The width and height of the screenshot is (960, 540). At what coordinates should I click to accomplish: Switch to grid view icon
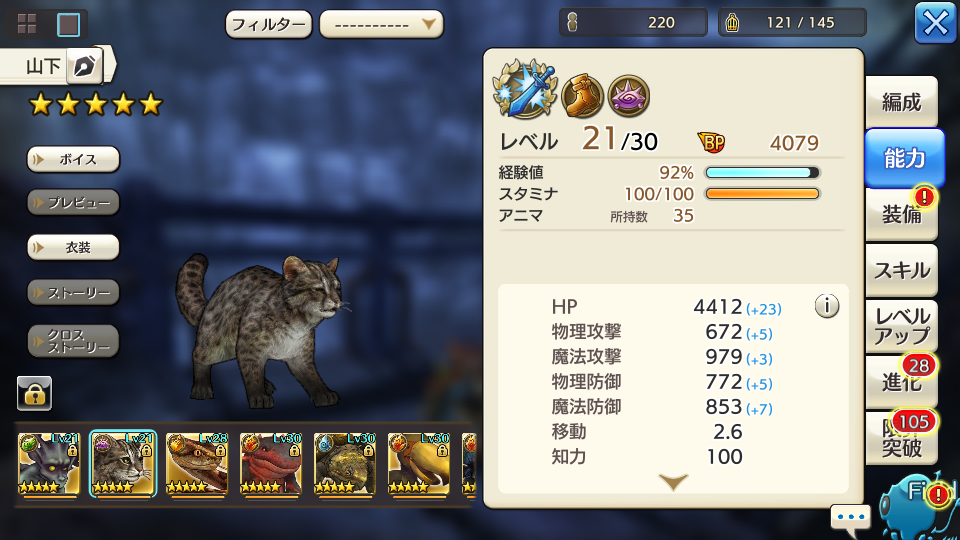27,24
